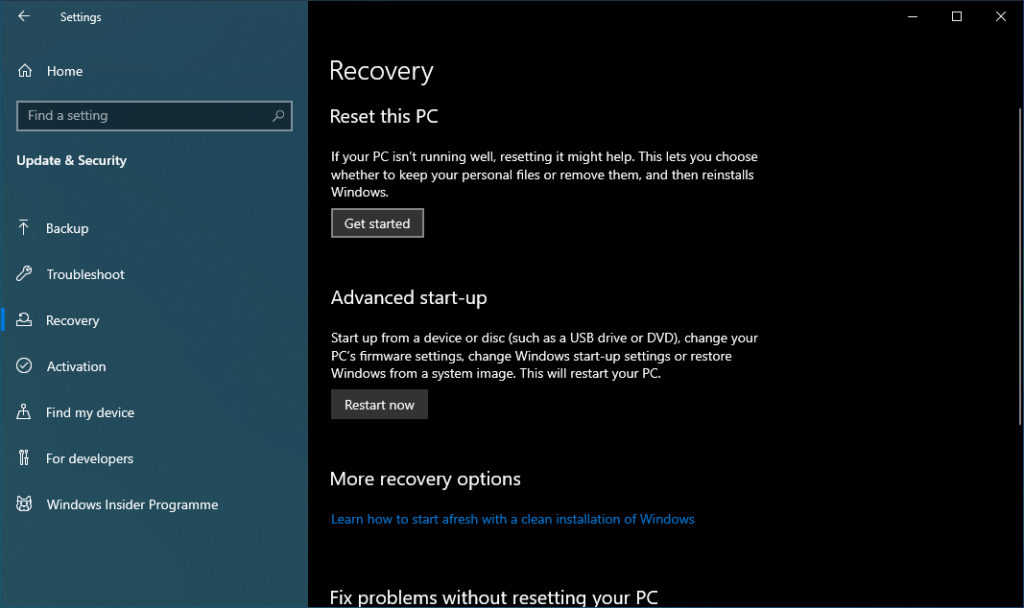Open the Windows Insider Programme page
Viewport: 1024px width, 608px height.
tap(132, 504)
